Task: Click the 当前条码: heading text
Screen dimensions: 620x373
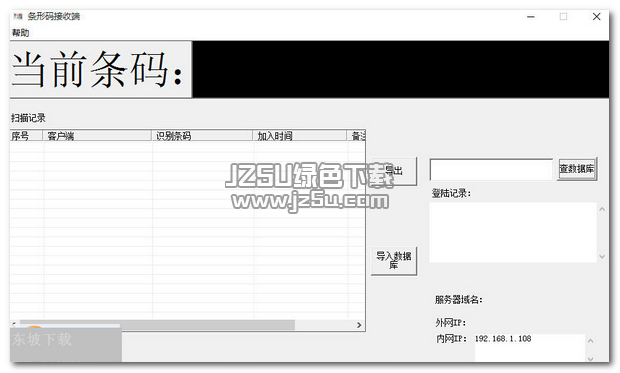Action: 97,69
